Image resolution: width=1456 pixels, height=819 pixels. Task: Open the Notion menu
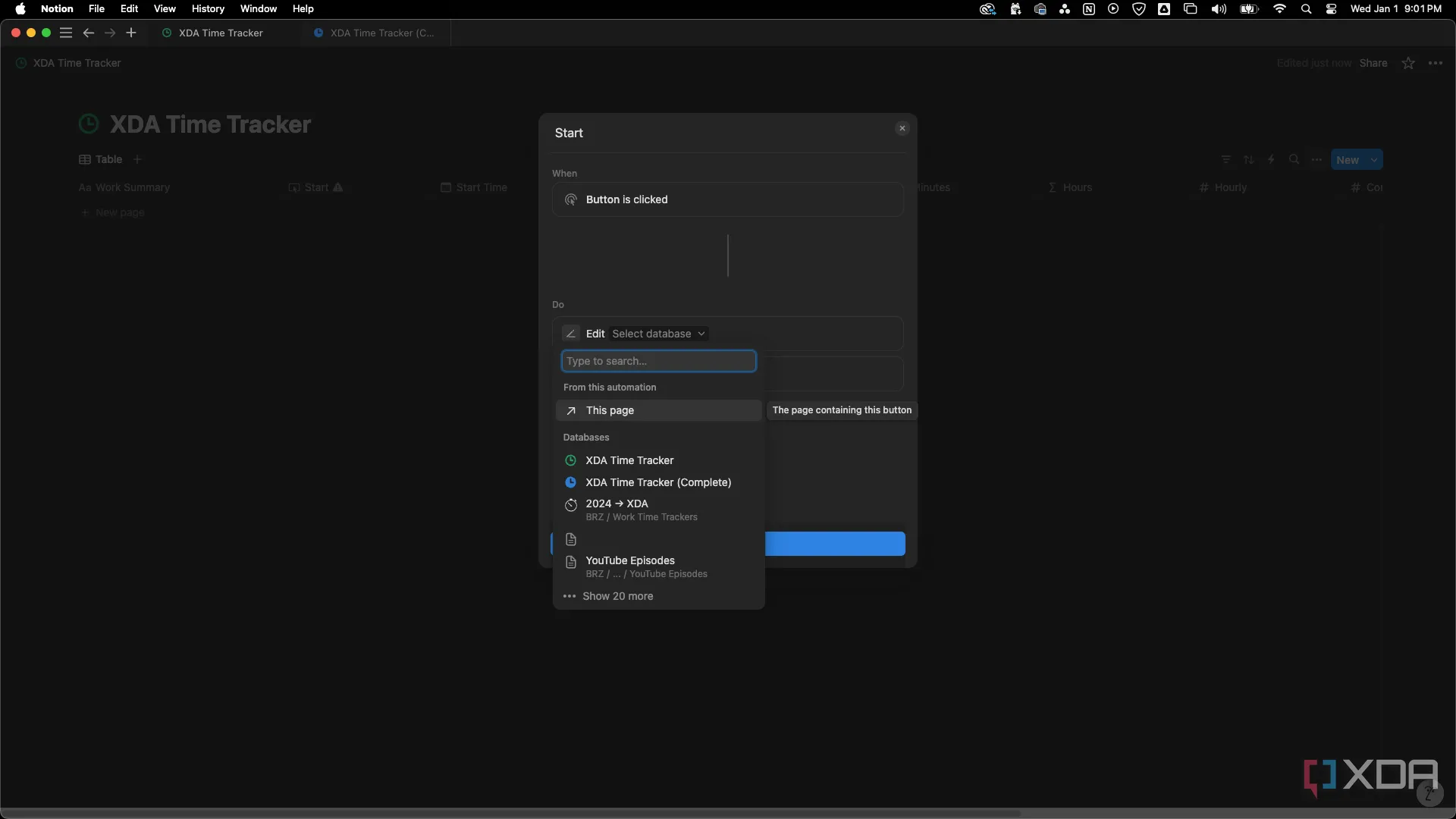tap(57, 8)
